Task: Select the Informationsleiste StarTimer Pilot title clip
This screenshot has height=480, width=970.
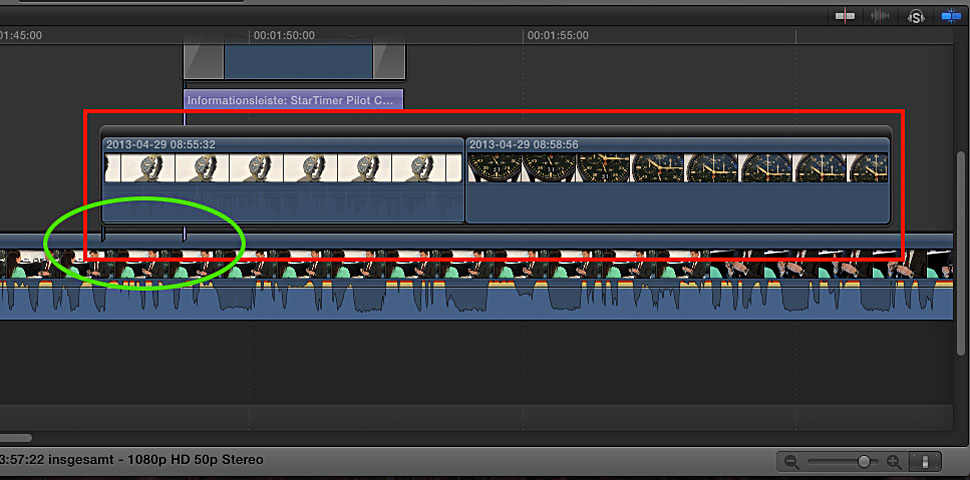Action: 293,100
